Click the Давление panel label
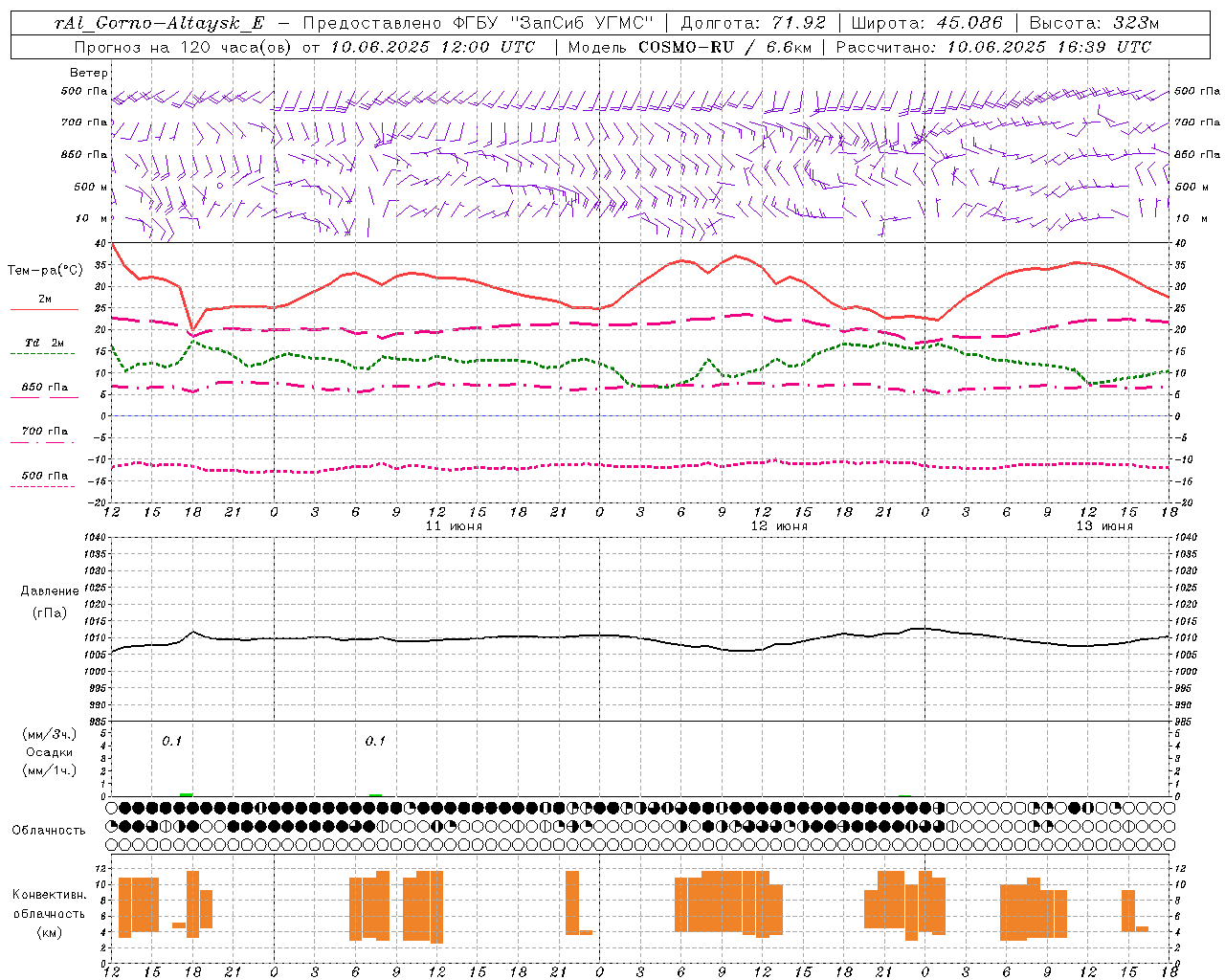Screen dimensions: 1225x980 click(x=50, y=591)
